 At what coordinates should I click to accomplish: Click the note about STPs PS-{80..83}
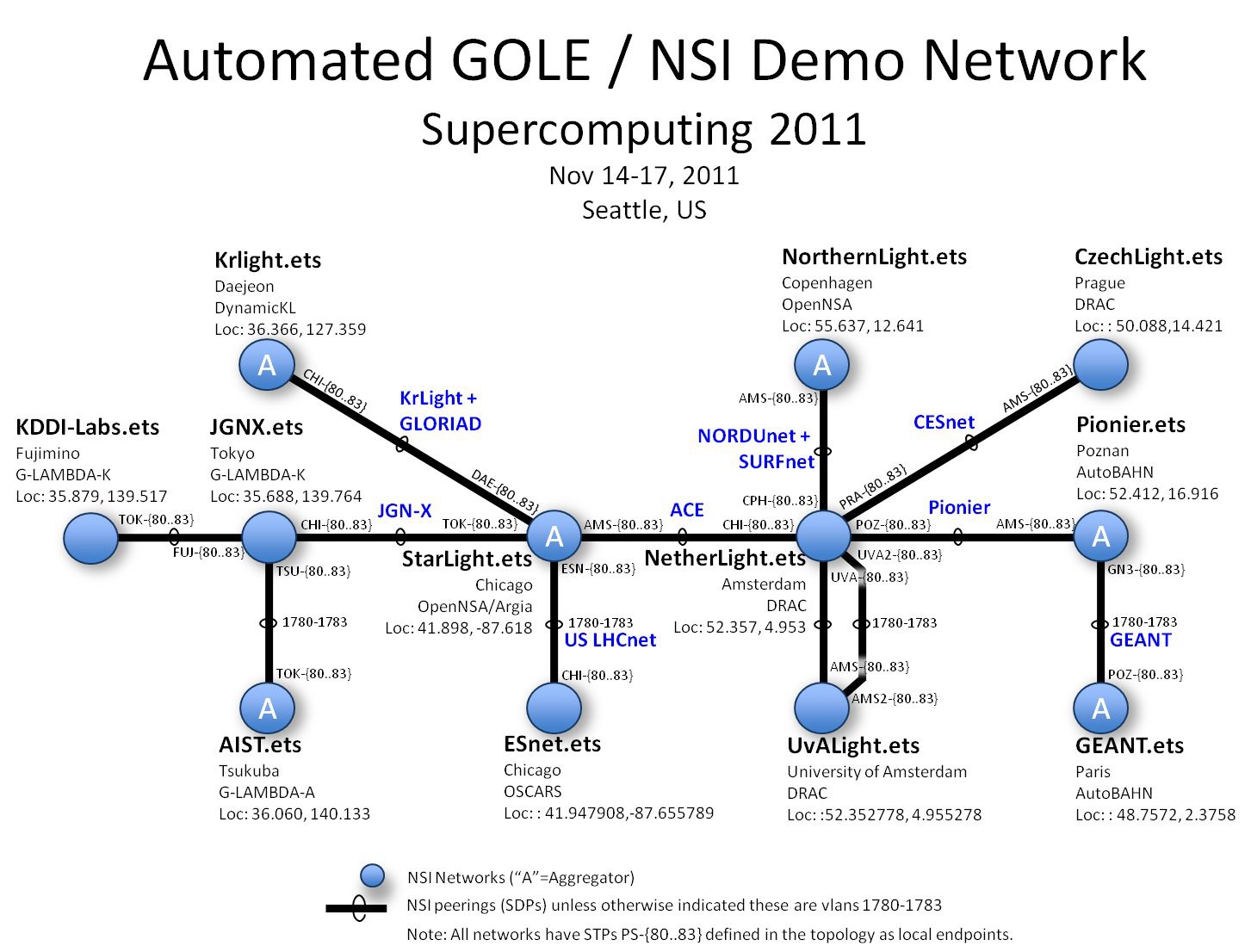709,935
